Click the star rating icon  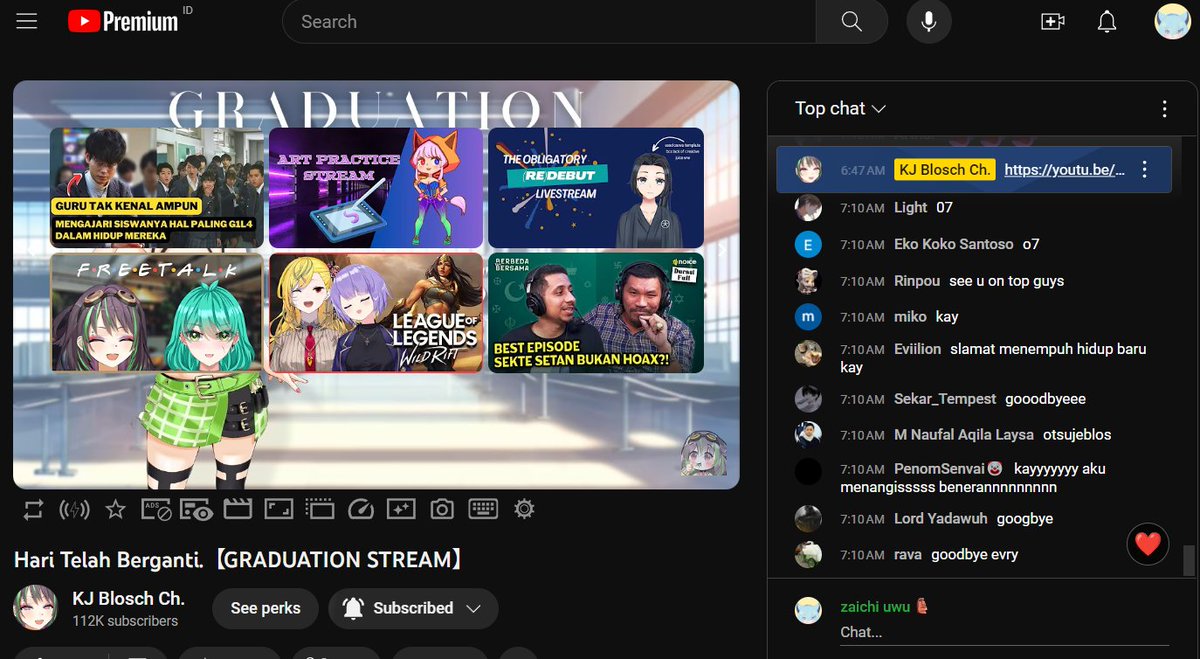click(115, 510)
